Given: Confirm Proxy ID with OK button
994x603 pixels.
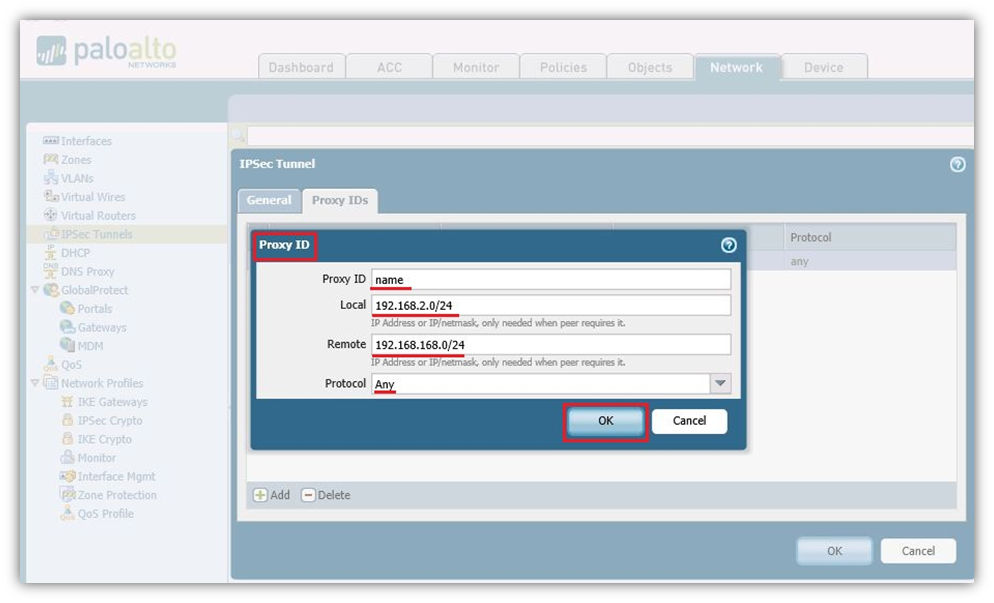Looking at the screenshot, I should (x=606, y=421).
